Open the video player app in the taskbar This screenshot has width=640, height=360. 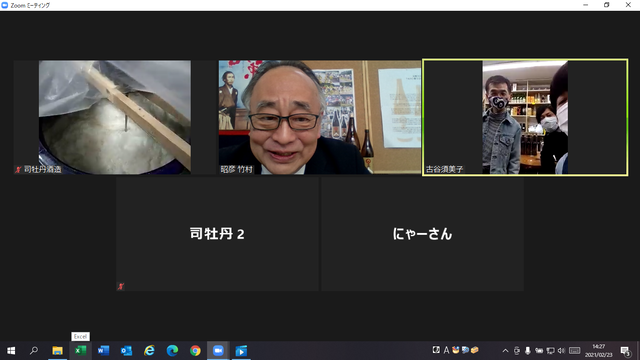241,351
